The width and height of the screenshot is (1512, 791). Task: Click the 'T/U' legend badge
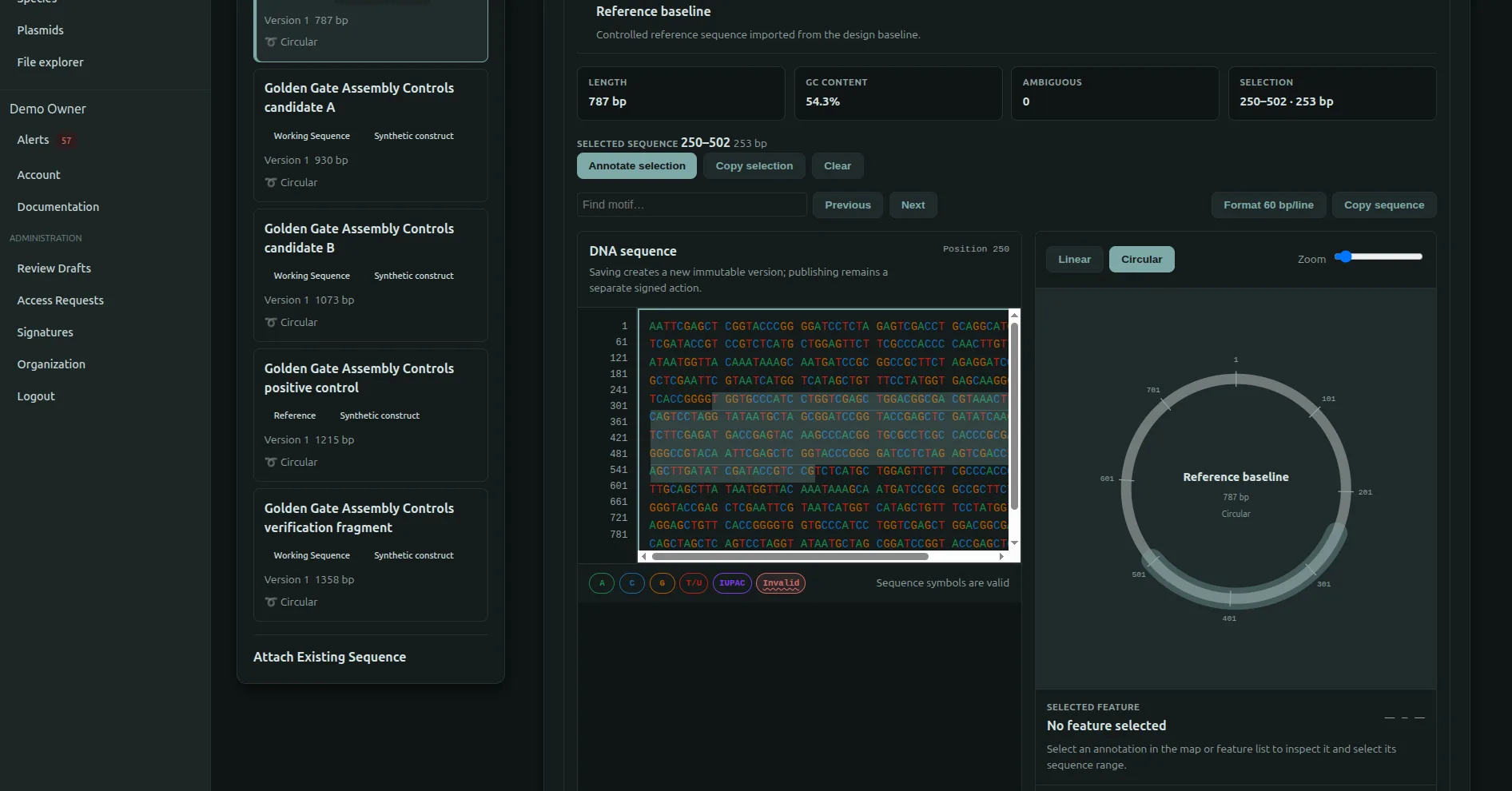pyautogui.click(x=694, y=583)
